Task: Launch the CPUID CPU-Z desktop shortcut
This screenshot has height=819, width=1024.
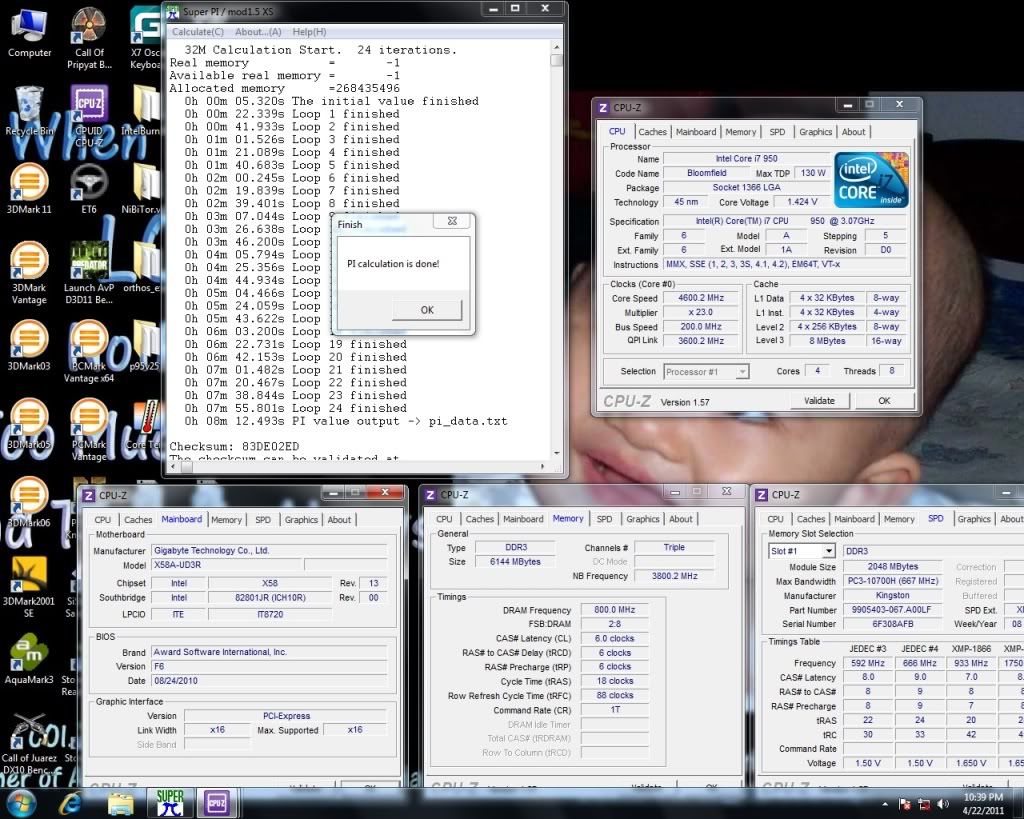Action: coord(89,116)
